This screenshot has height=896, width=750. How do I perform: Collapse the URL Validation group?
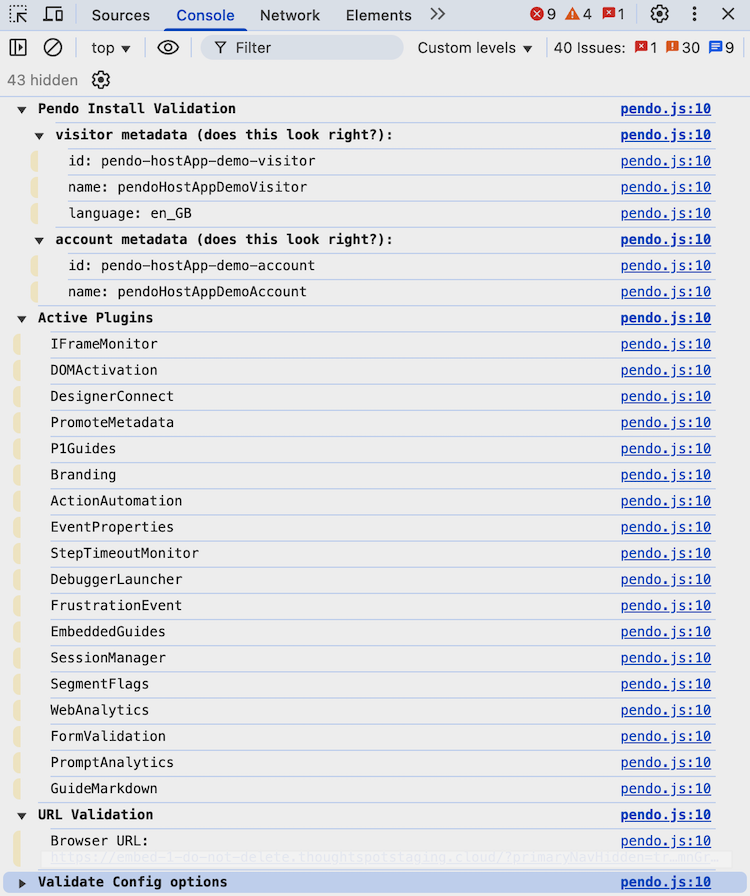22,816
